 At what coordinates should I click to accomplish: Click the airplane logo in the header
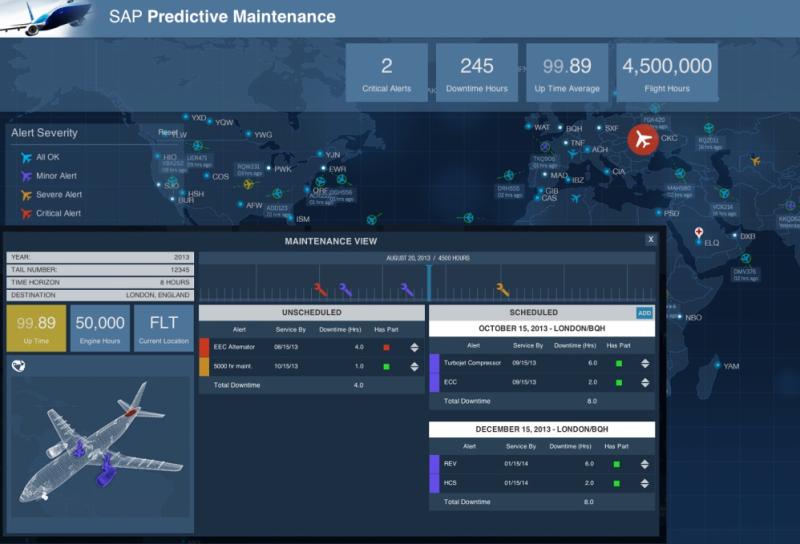pyautogui.click(x=46, y=18)
